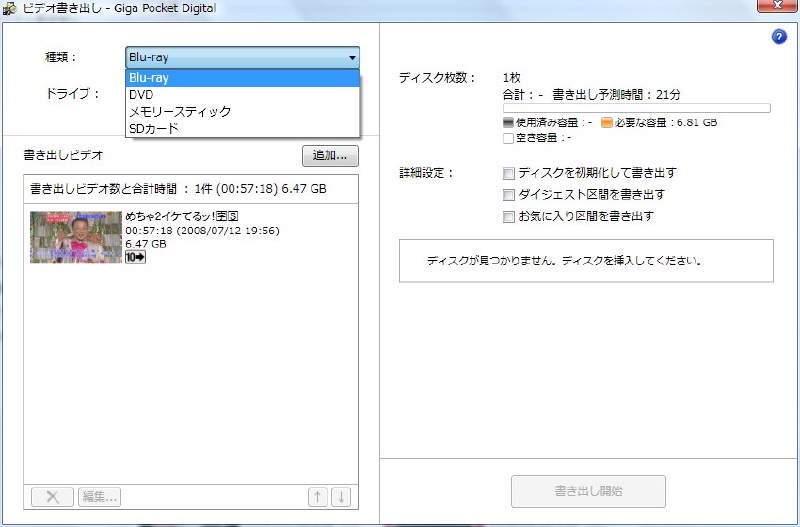Collapse the 種類 dropdown via its arrow
The height and width of the screenshot is (527, 800).
(352, 58)
